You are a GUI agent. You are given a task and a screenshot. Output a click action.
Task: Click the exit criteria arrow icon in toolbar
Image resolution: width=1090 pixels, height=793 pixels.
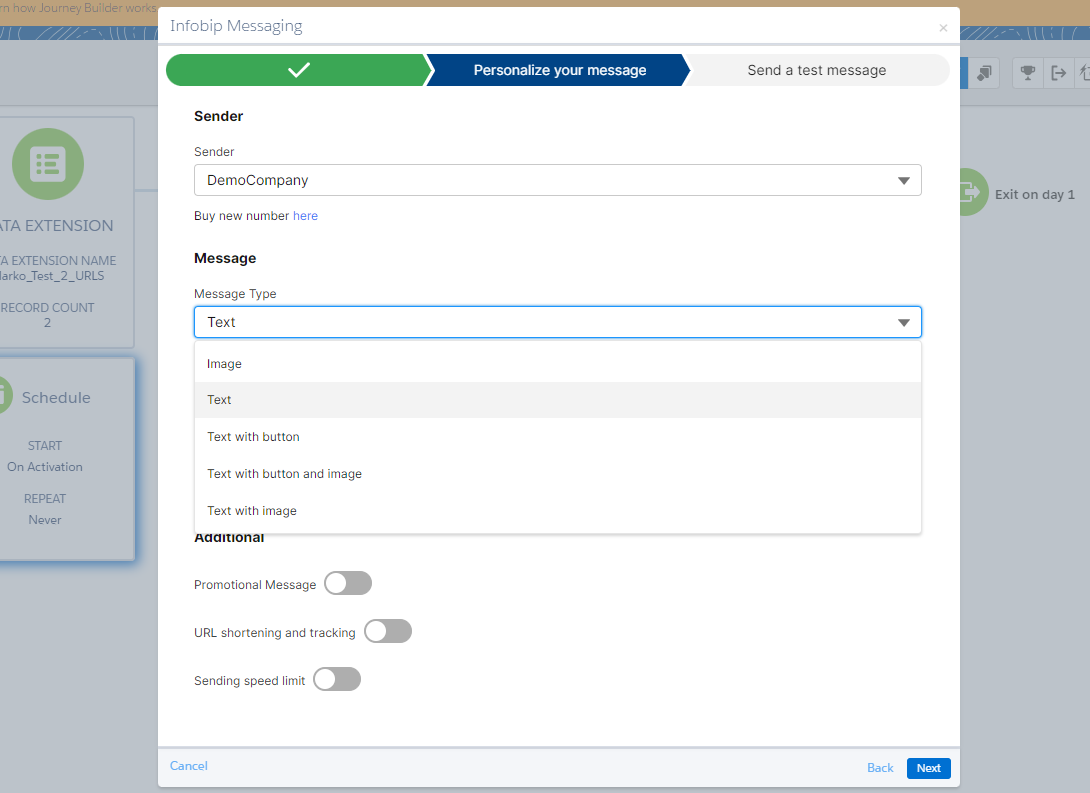pyautogui.click(x=1058, y=73)
